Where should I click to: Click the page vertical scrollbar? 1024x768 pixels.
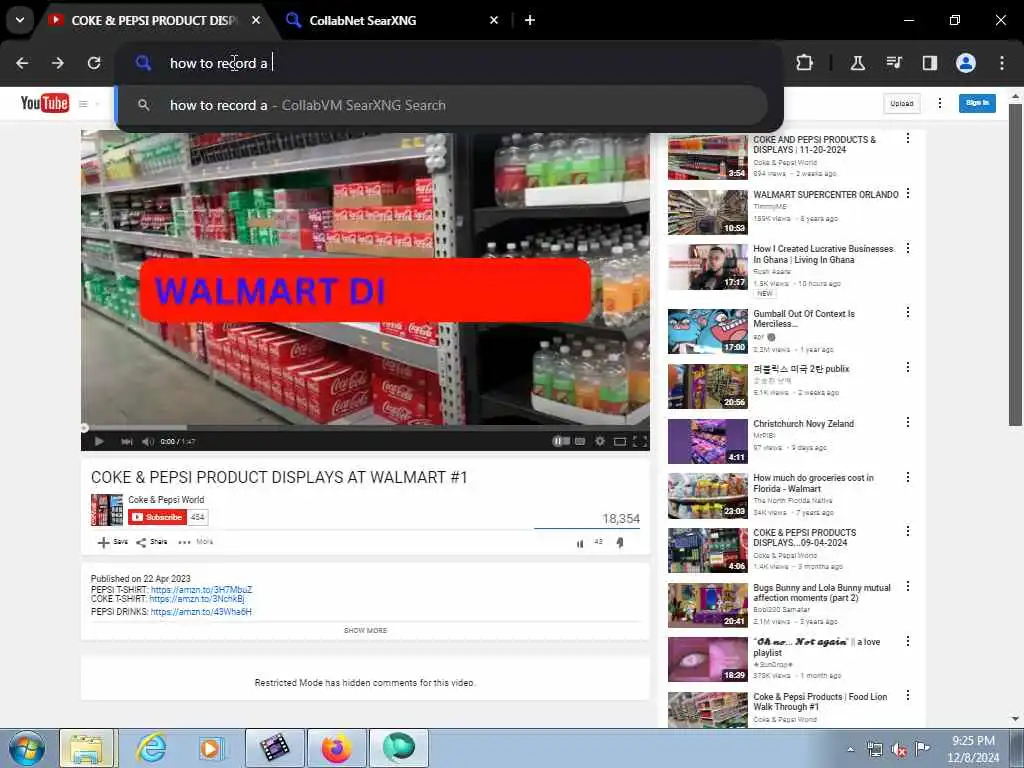point(1016,264)
